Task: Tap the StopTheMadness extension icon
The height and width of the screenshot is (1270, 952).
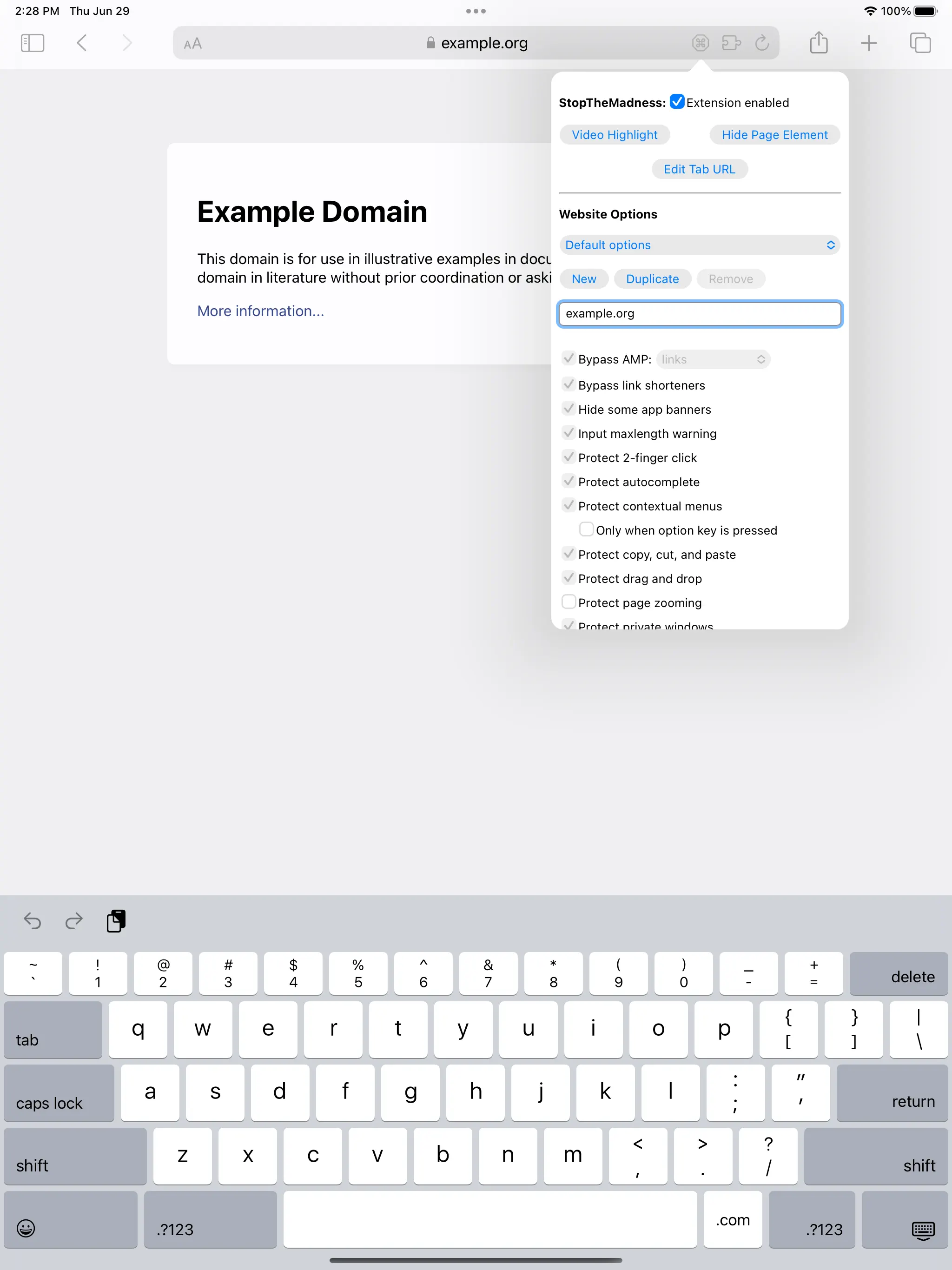Action: pos(700,43)
